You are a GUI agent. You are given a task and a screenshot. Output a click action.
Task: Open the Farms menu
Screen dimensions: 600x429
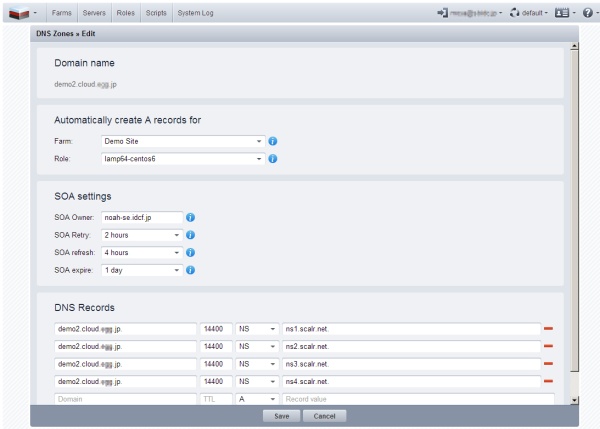[x=60, y=12]
